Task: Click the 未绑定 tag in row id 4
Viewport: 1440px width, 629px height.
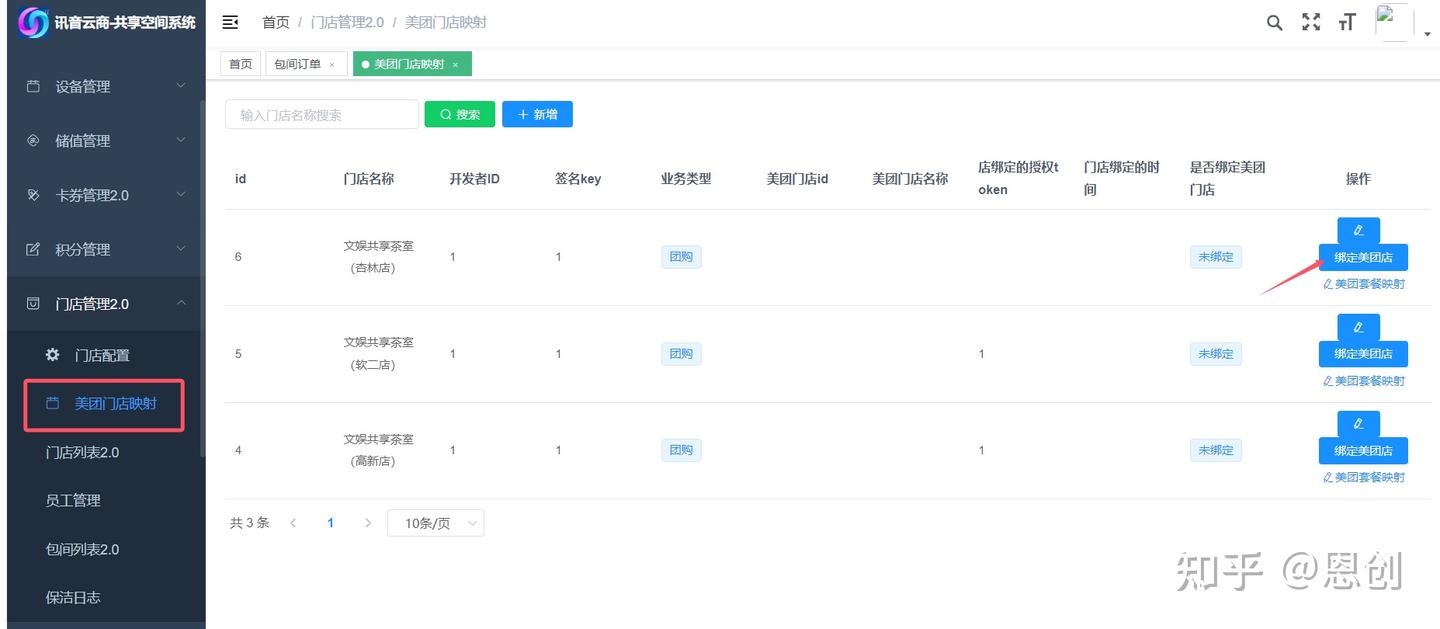Action: click(1215, 451)
